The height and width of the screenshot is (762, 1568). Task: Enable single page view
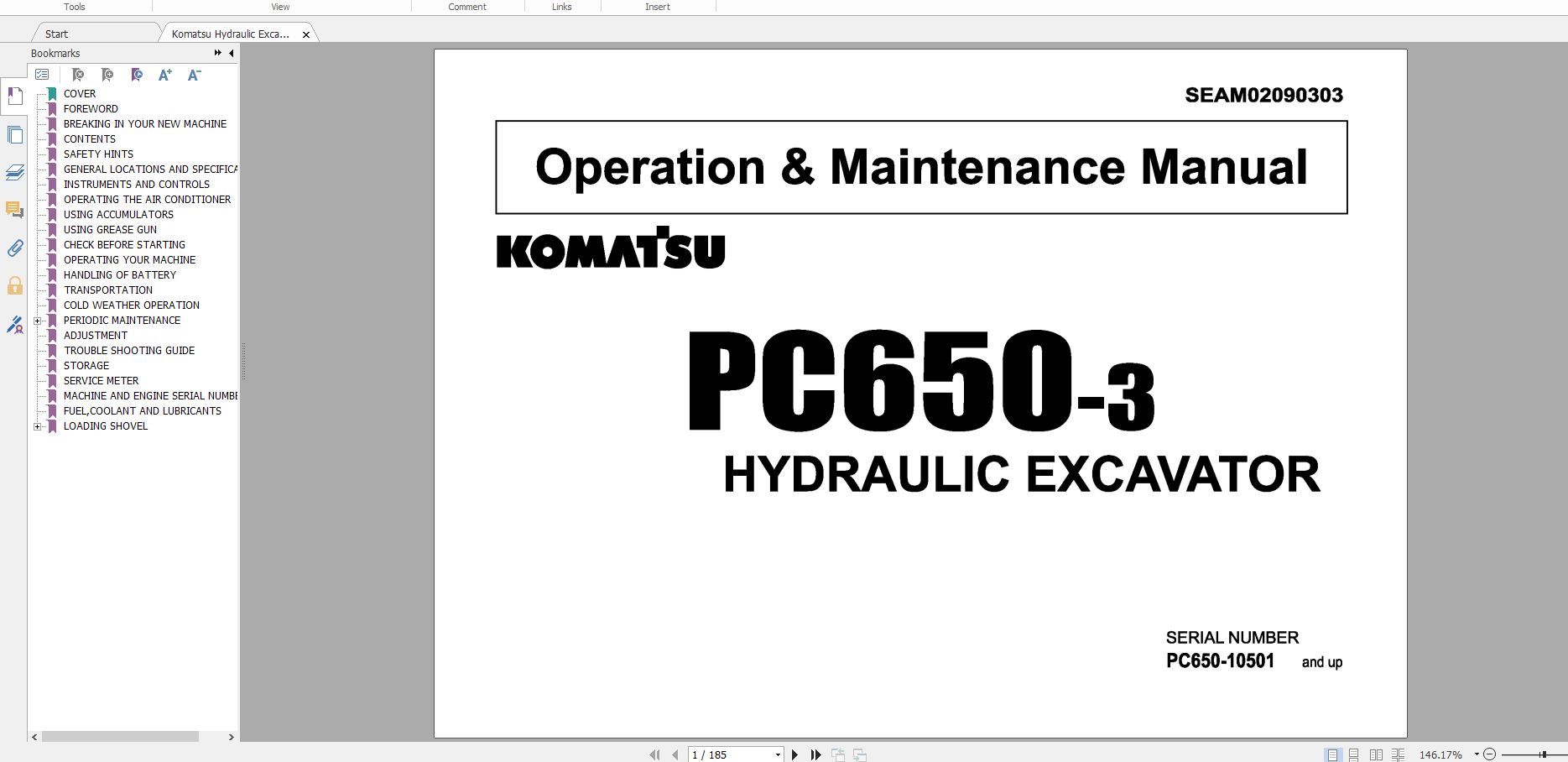(1332, 755)
